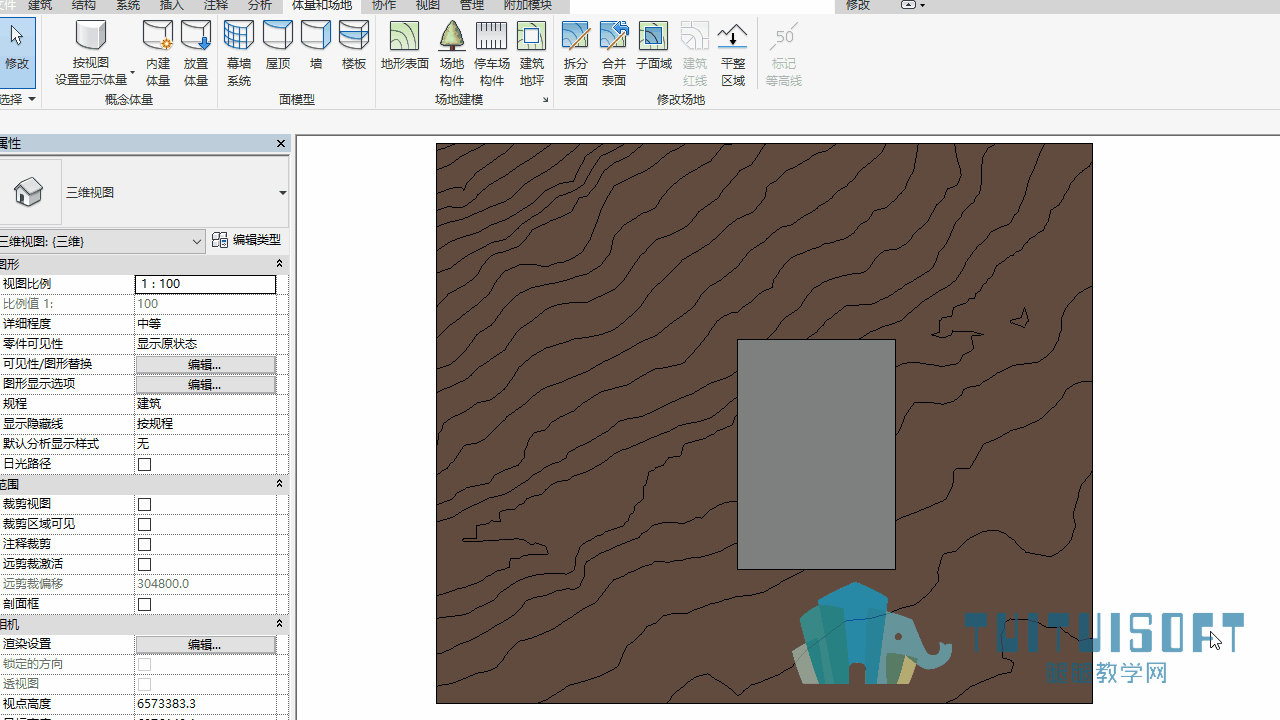Switch to the 视图 ribbon tab
The height and width of the screenshot is (720, 1280).
(x=428, y=5)
